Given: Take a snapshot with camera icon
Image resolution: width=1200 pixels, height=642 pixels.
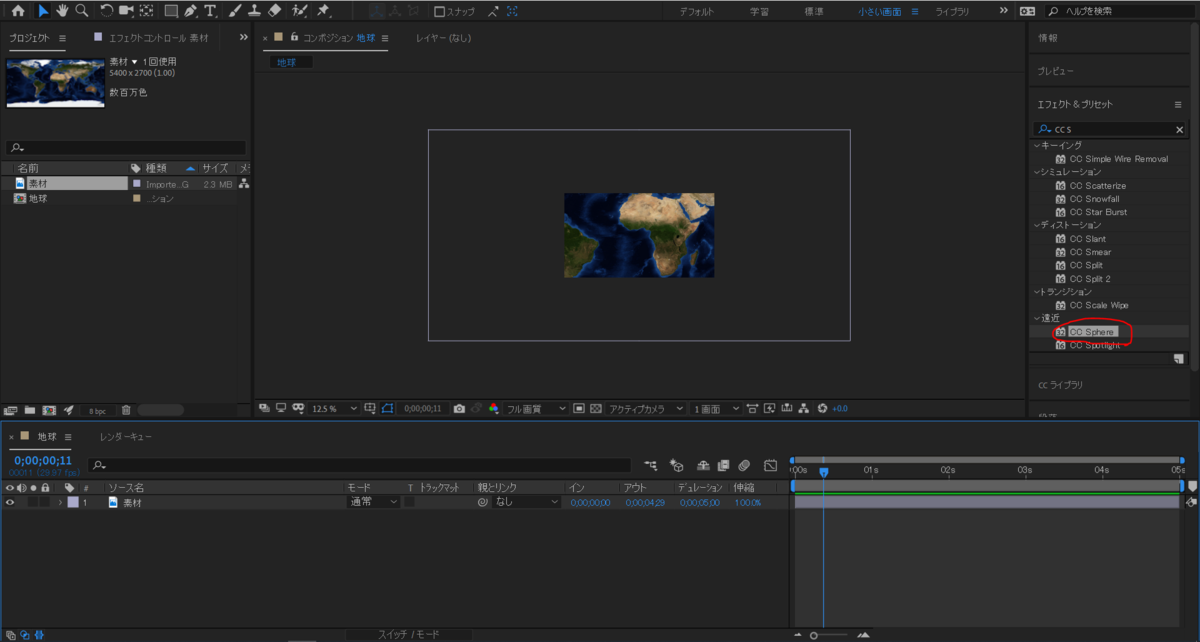Looking at the screenshot, I should coord(459,408).
